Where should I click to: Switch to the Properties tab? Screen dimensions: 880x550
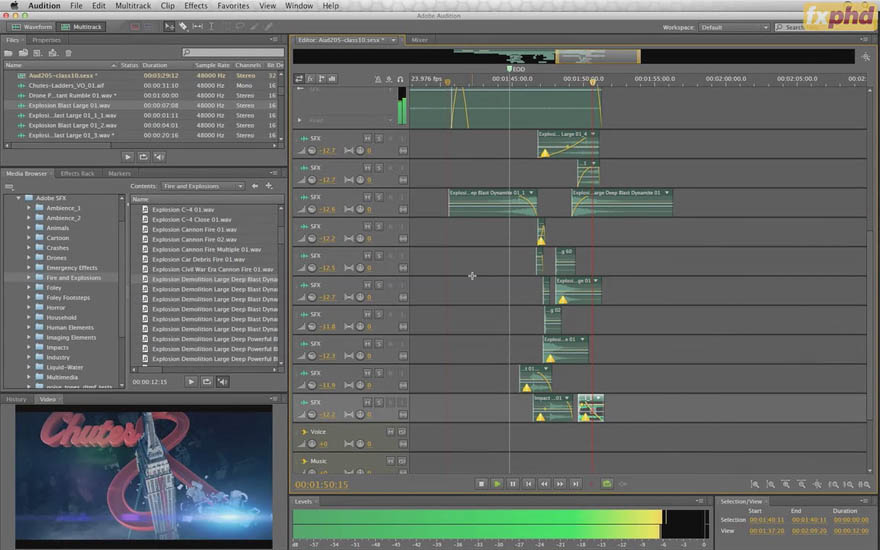pyautogui.click(x=46, y=40)
